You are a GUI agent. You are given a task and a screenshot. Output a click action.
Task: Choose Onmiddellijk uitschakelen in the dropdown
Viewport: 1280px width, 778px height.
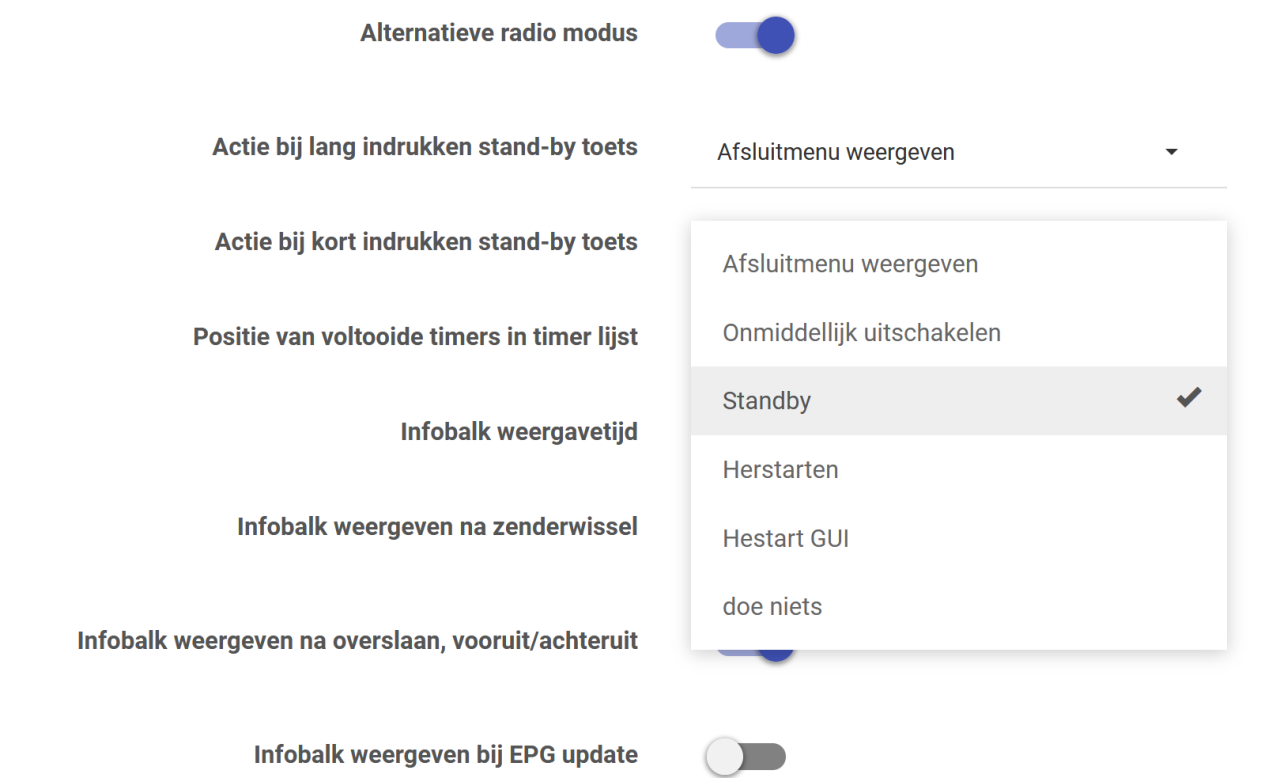[861, 332]
